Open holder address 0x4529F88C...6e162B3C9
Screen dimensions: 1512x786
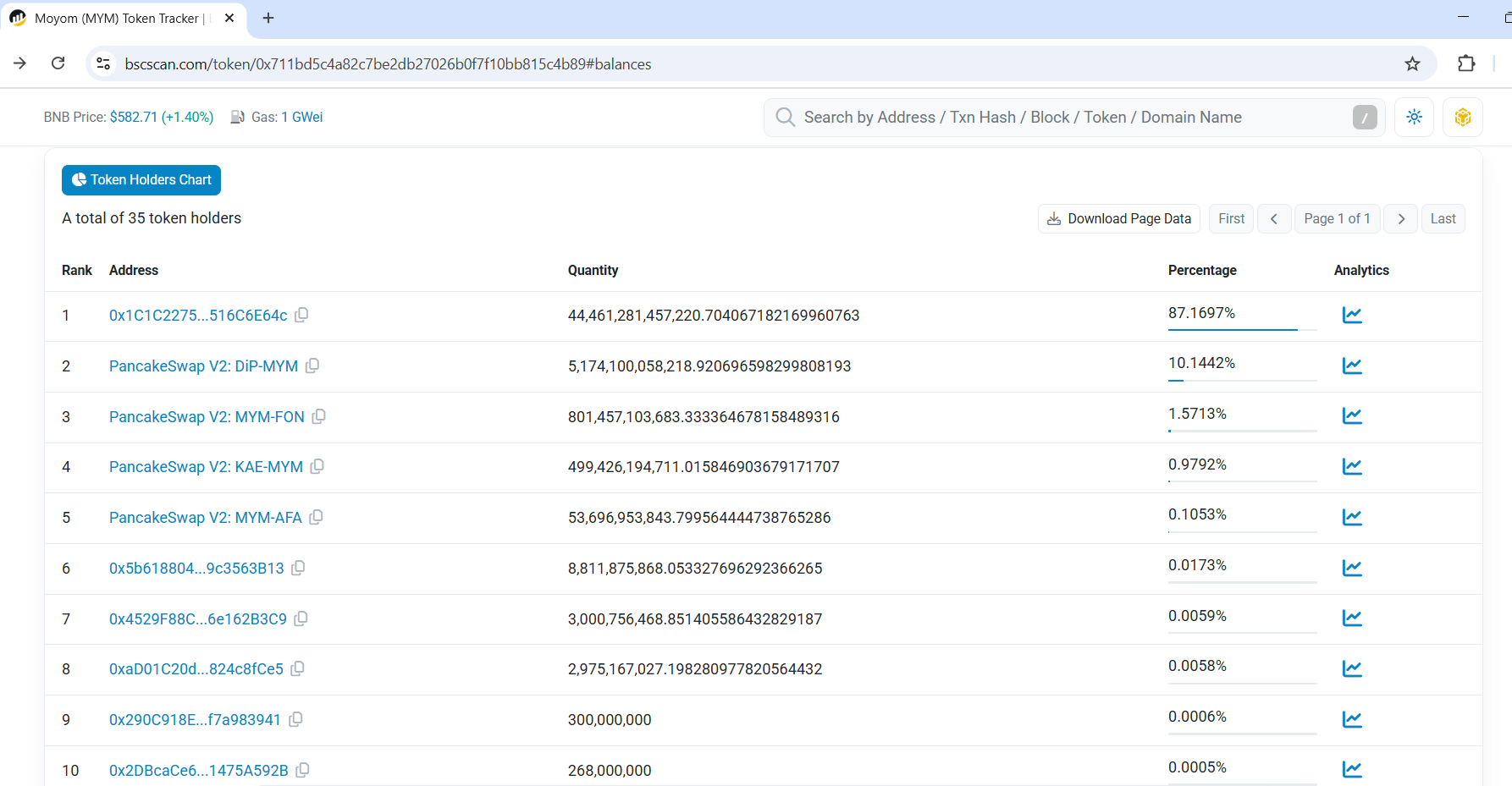[x=198, y=619]
